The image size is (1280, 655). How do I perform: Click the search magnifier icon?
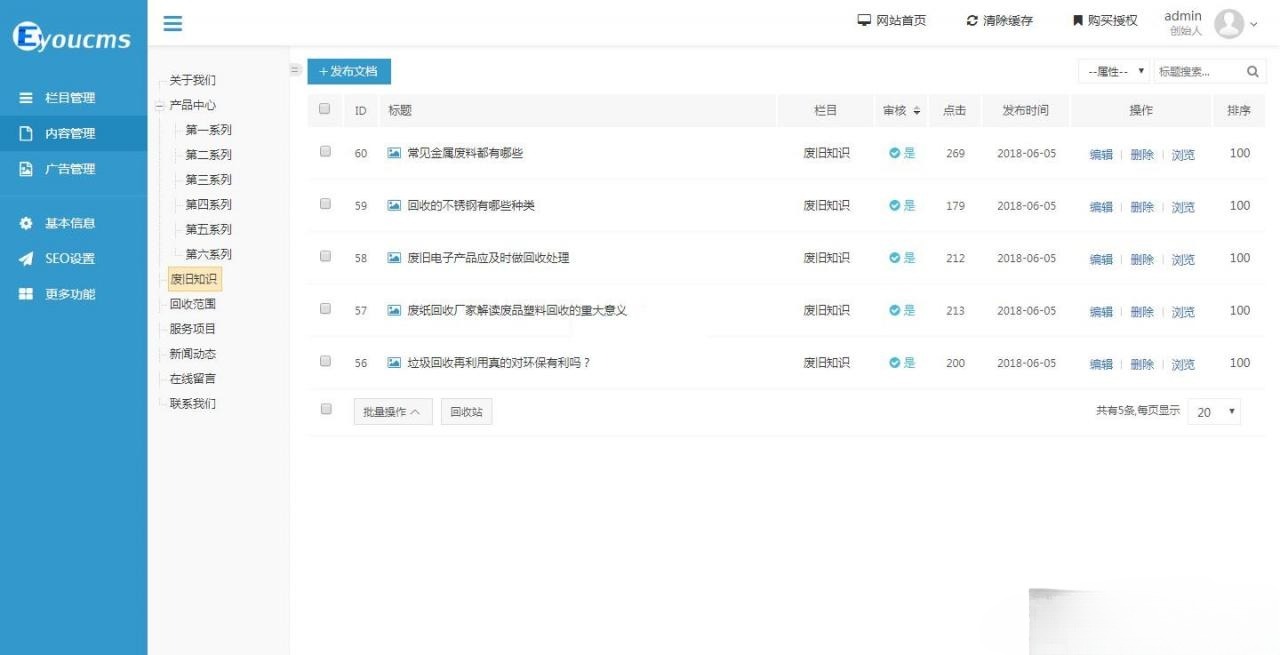tap(1252, 71)
